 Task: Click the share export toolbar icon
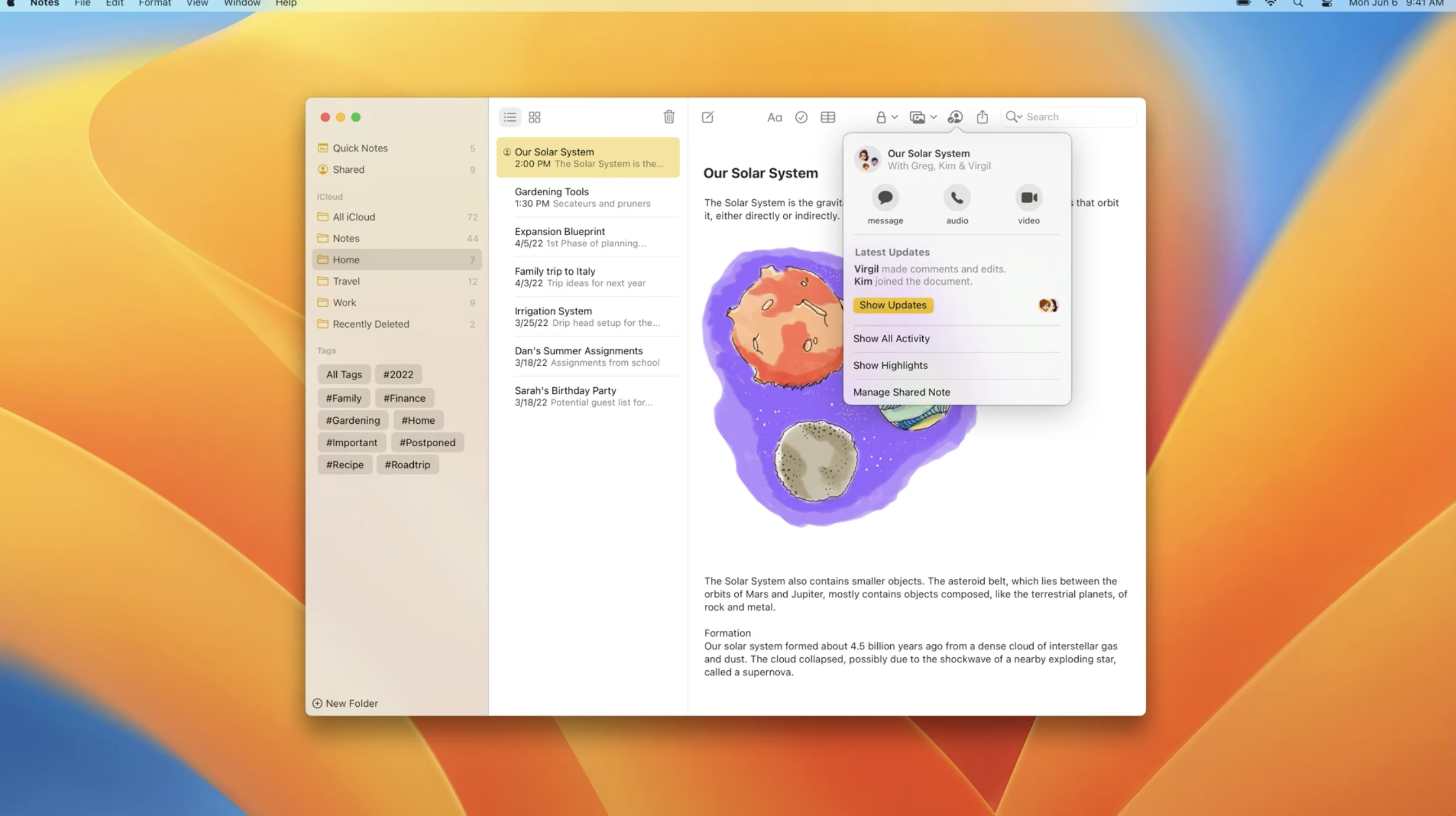tap(982, 117)
